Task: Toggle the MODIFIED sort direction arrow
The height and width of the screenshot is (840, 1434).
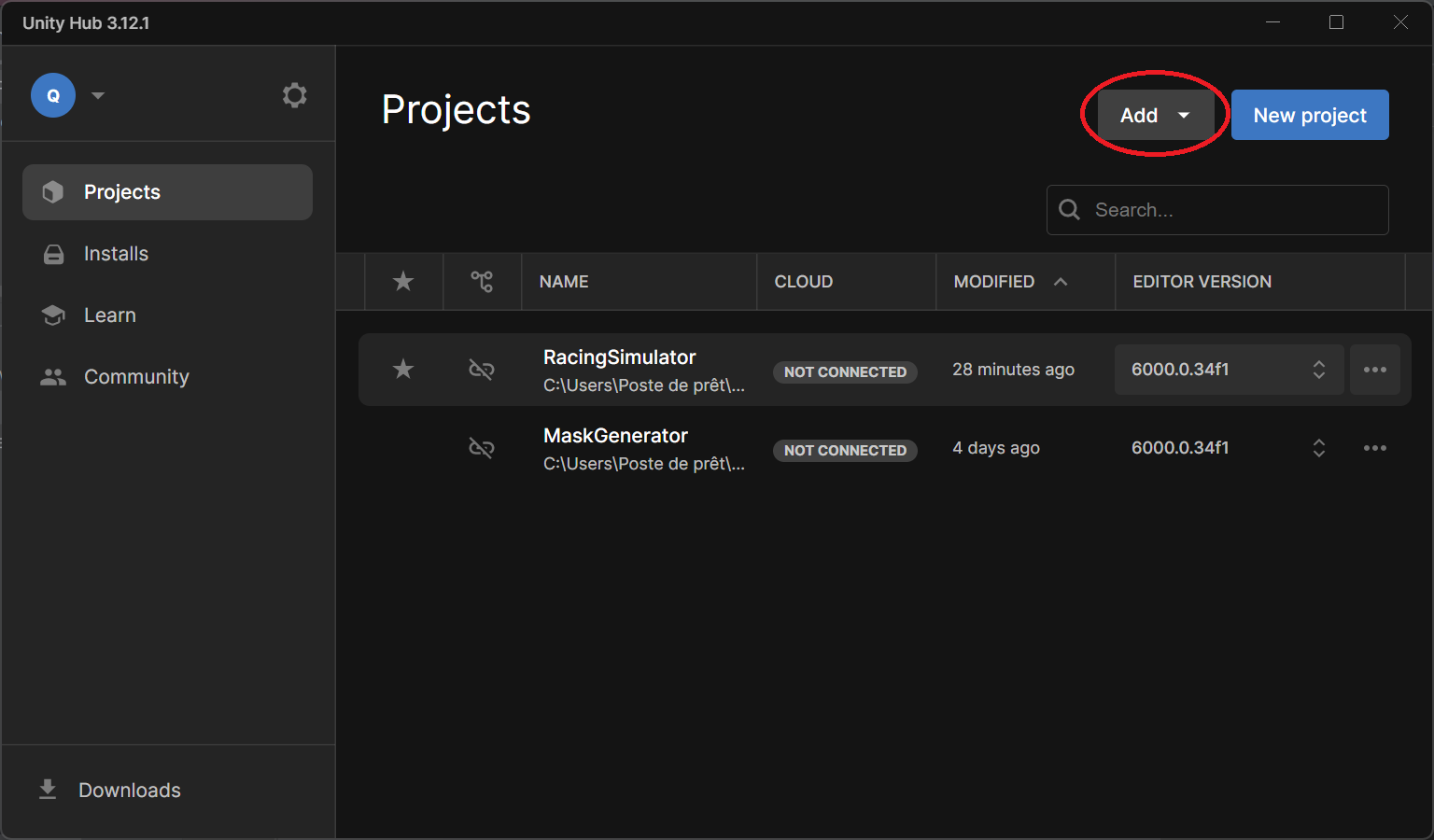Action: point(1061,281)
